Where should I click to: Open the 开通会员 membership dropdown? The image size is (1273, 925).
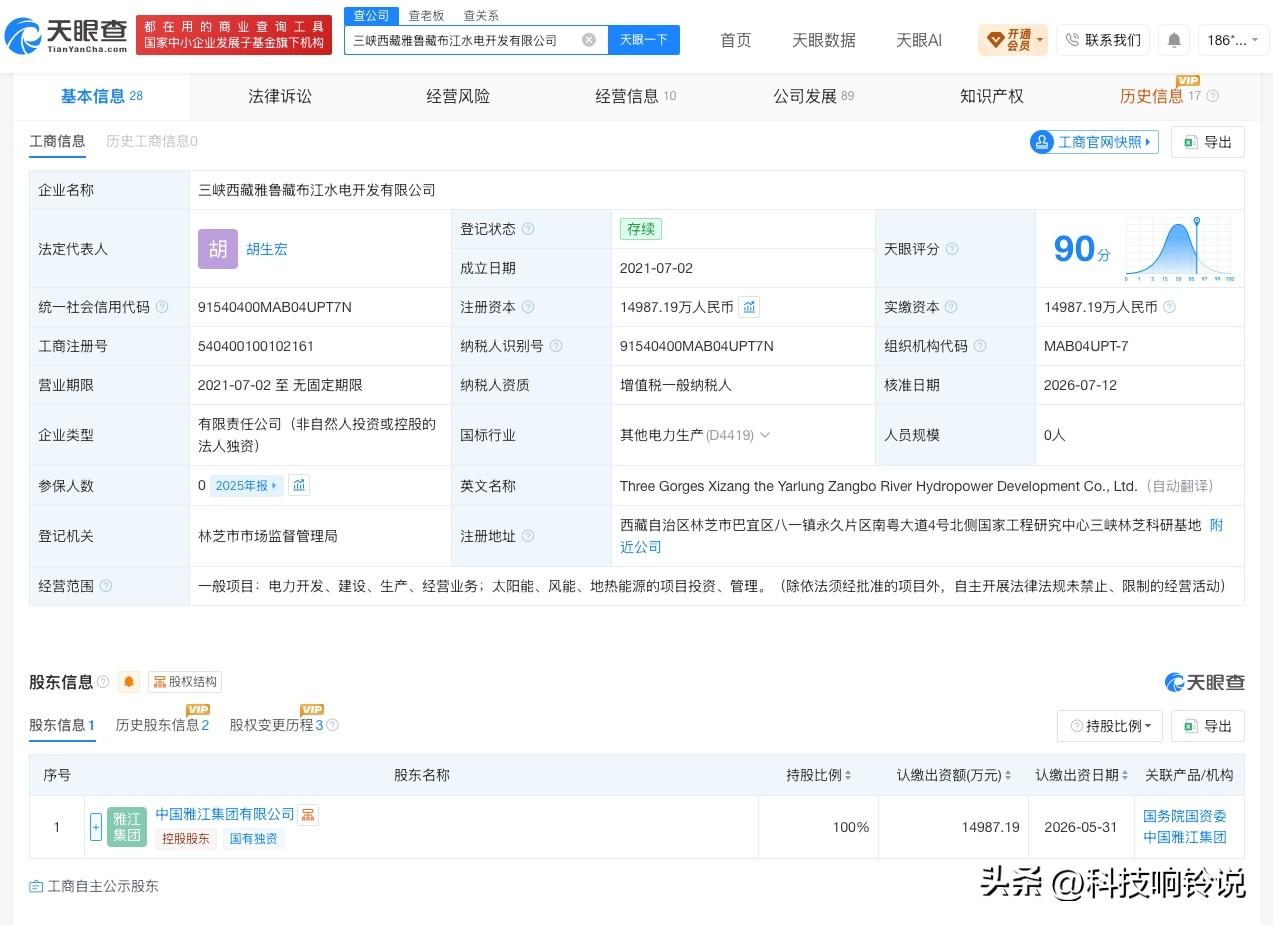point(1013,40)
